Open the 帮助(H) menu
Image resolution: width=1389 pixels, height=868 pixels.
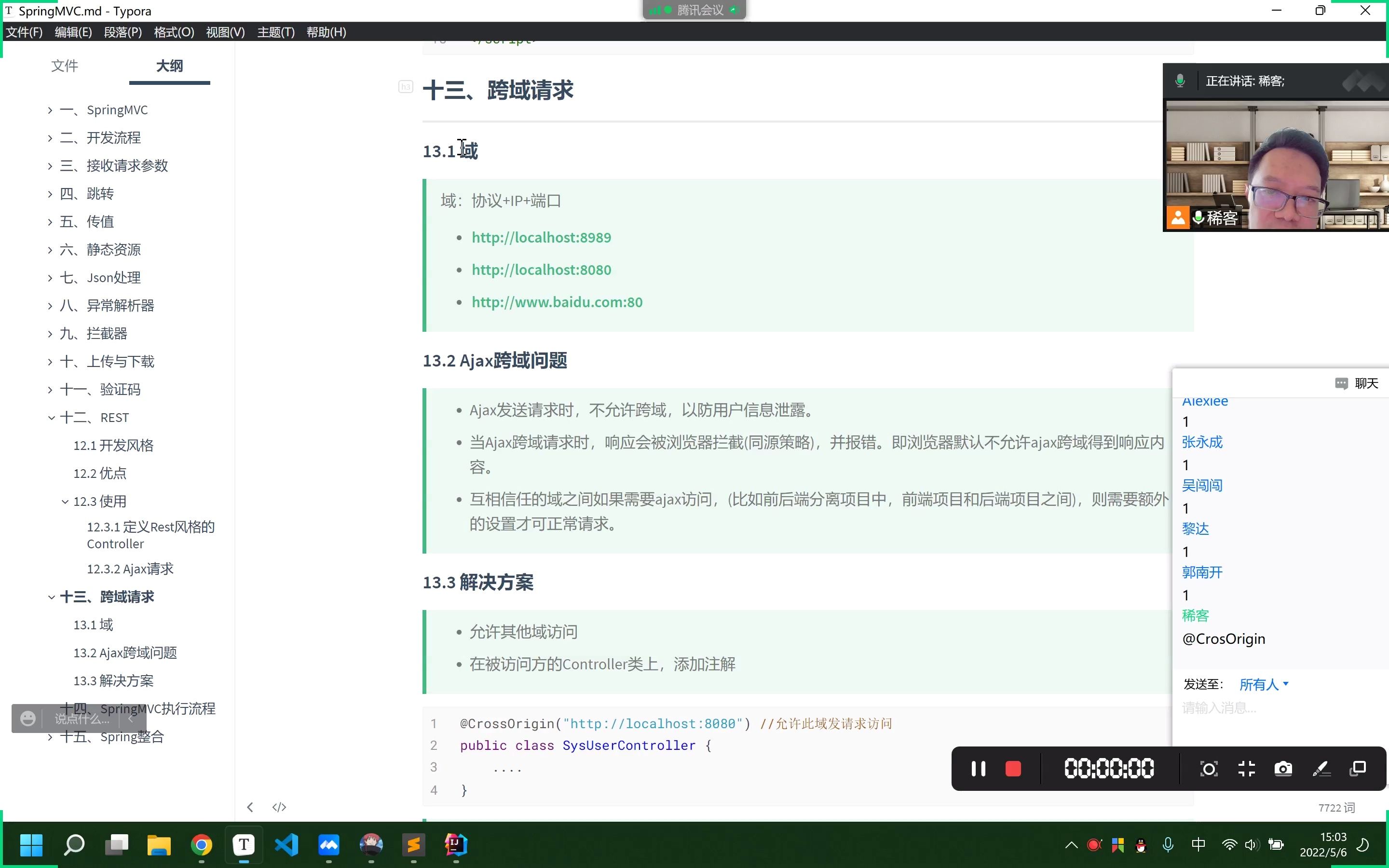click(326, 32)
